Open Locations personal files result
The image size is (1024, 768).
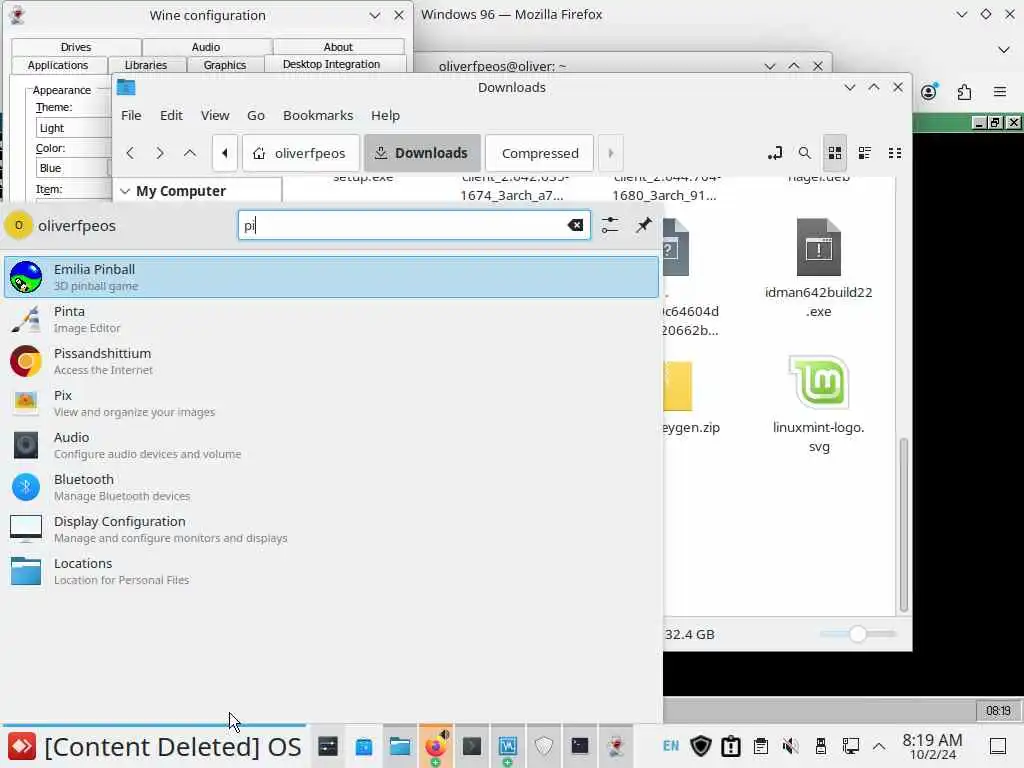331,571
